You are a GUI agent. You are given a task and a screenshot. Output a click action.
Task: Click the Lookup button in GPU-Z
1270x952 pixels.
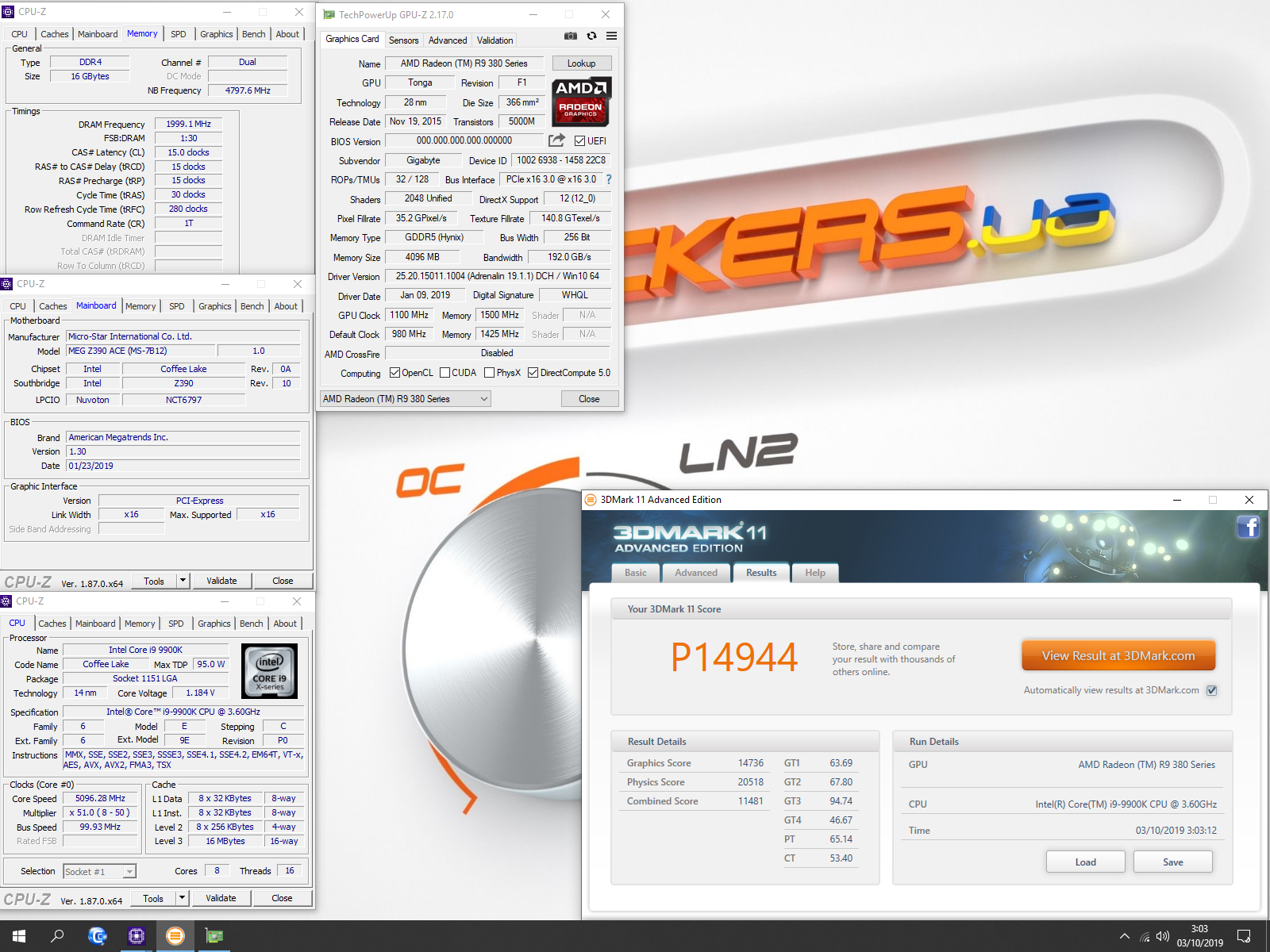(581, 63)
